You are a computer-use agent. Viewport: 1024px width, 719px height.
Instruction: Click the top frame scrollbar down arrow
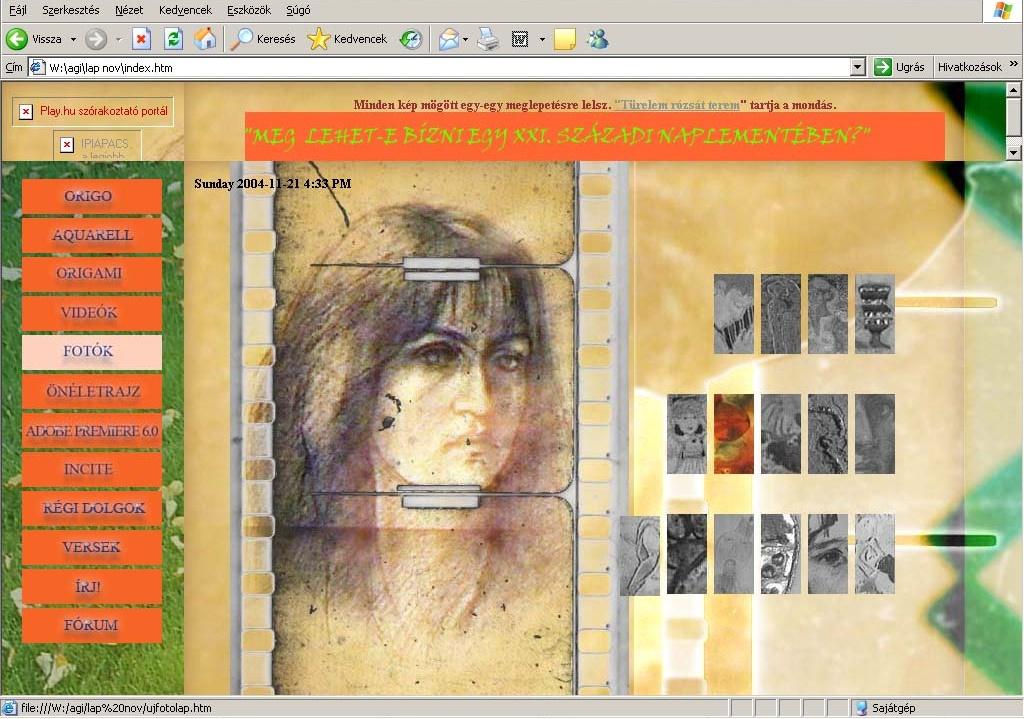tap(1014, 152)
